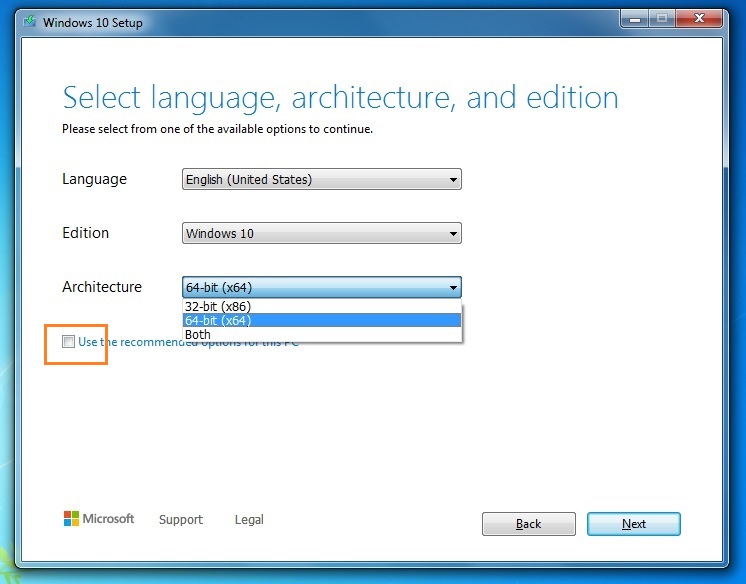Screen dimensions: 746x584
Task: Go back with the Back button
Action: [529, 524]
